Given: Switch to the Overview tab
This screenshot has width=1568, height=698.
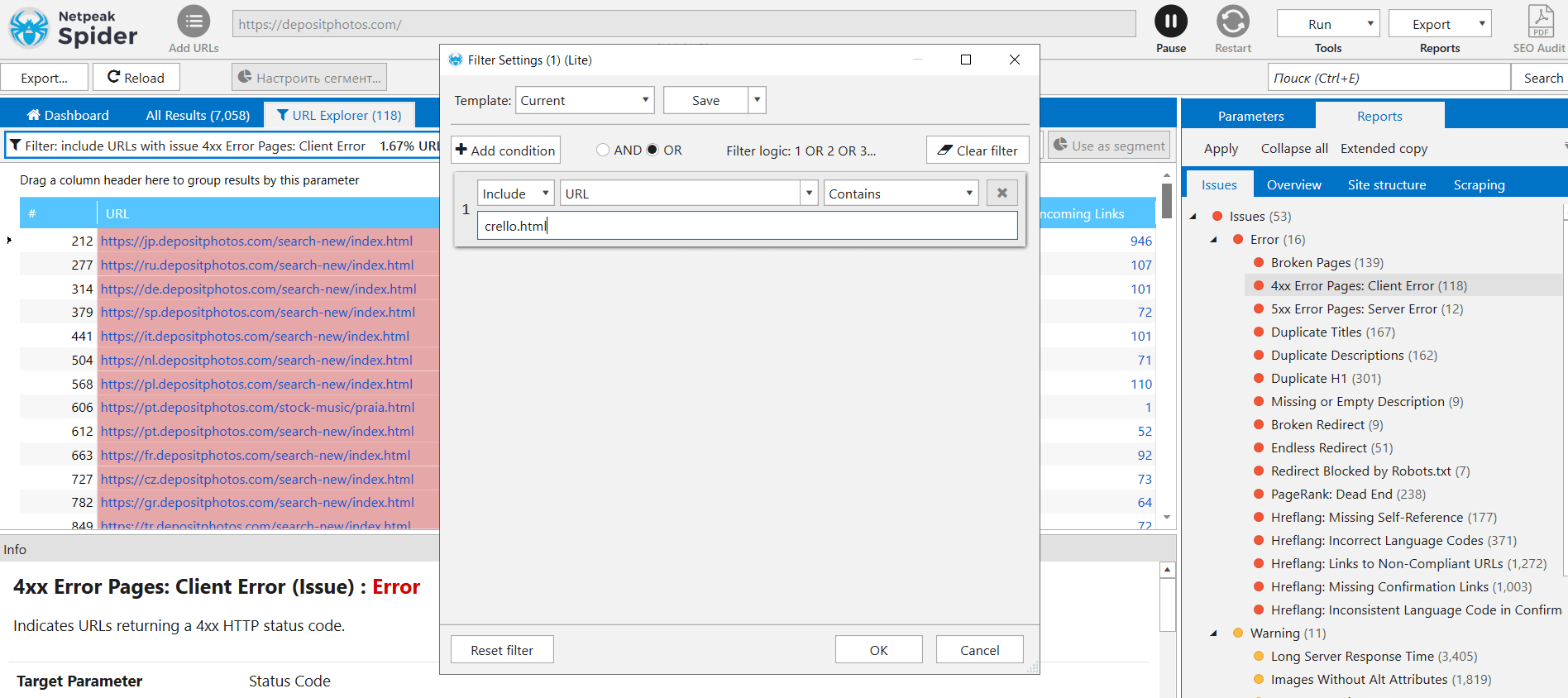Looking at the screenshot, I should 1293,184.
